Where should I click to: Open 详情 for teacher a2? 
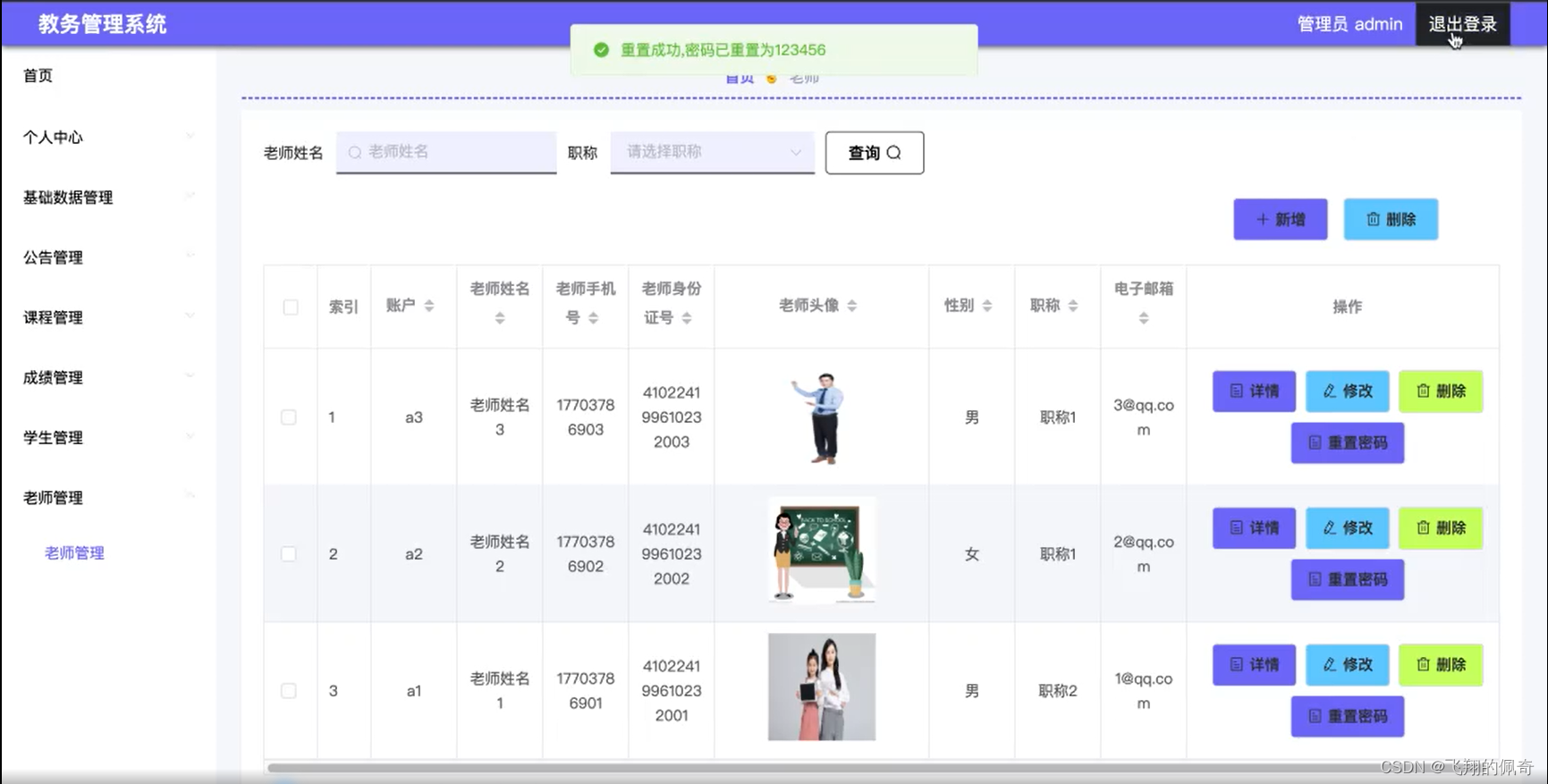1254,527
